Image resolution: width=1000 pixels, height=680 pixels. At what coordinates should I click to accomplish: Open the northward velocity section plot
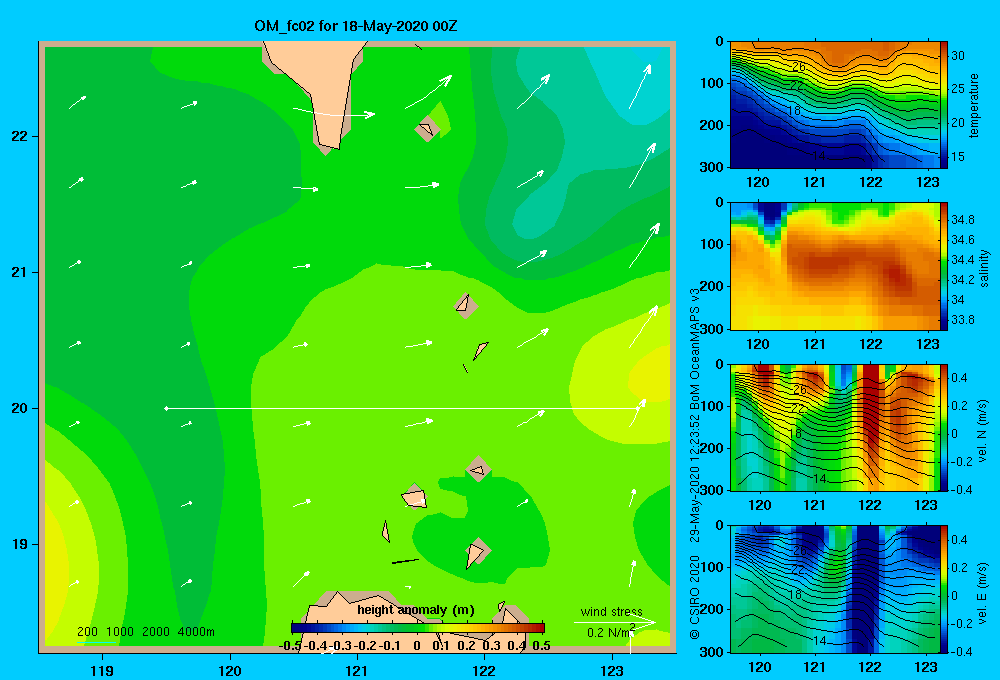(835, 427)
